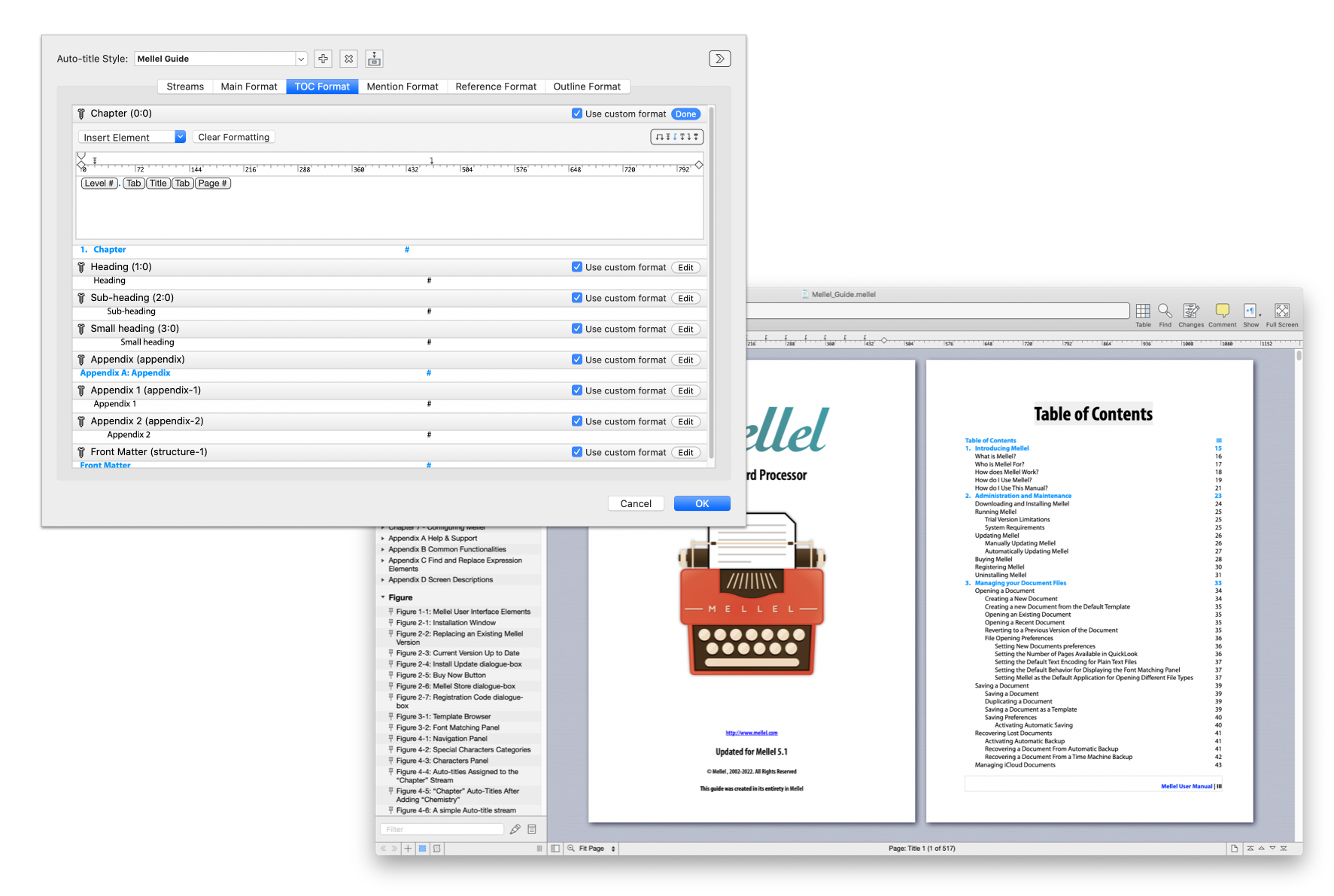Click Edit for Heading (1:0) format
This screenshot has height=896, width=1334.
(685, 268)
